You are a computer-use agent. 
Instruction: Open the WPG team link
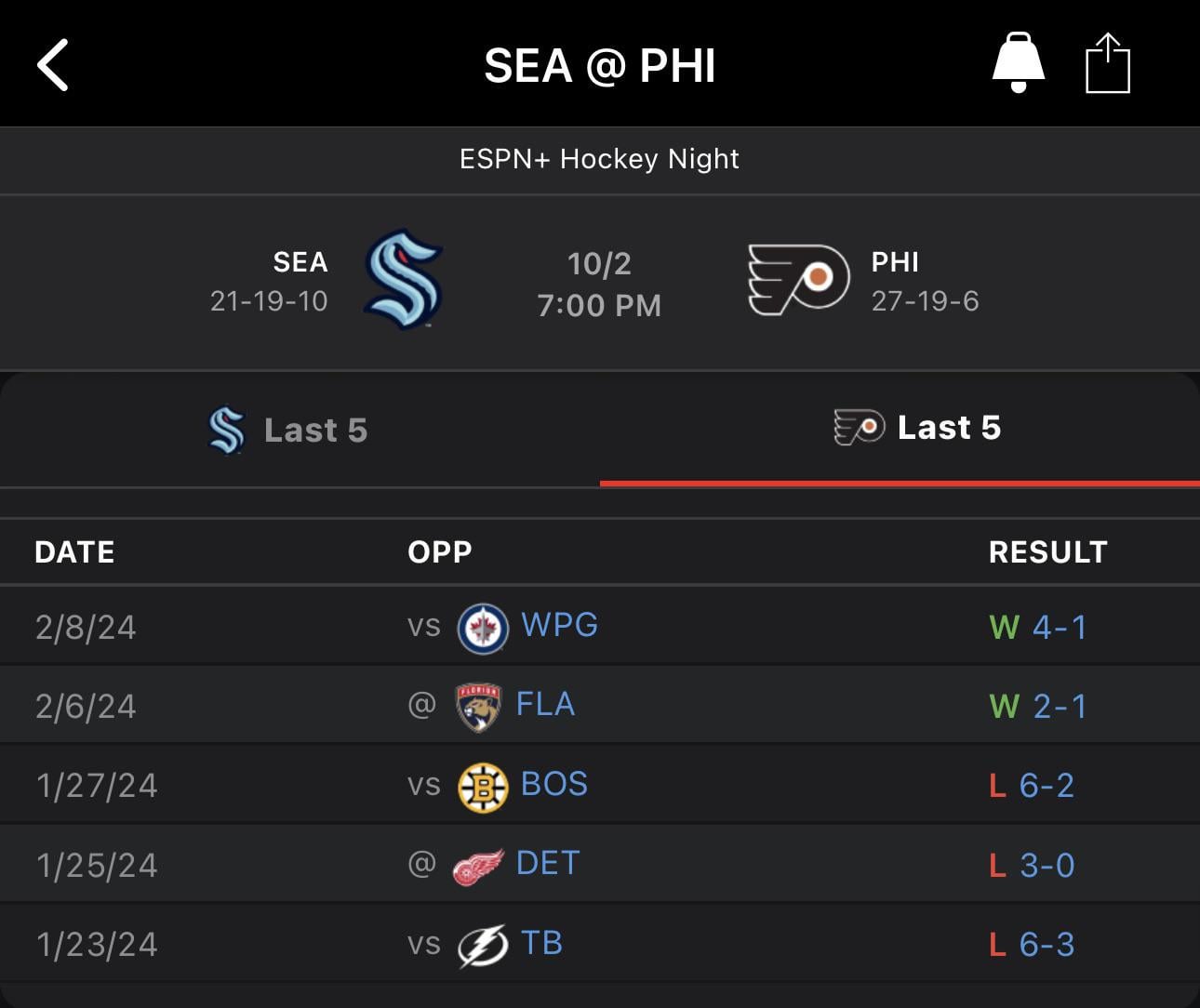coord(559,625)
